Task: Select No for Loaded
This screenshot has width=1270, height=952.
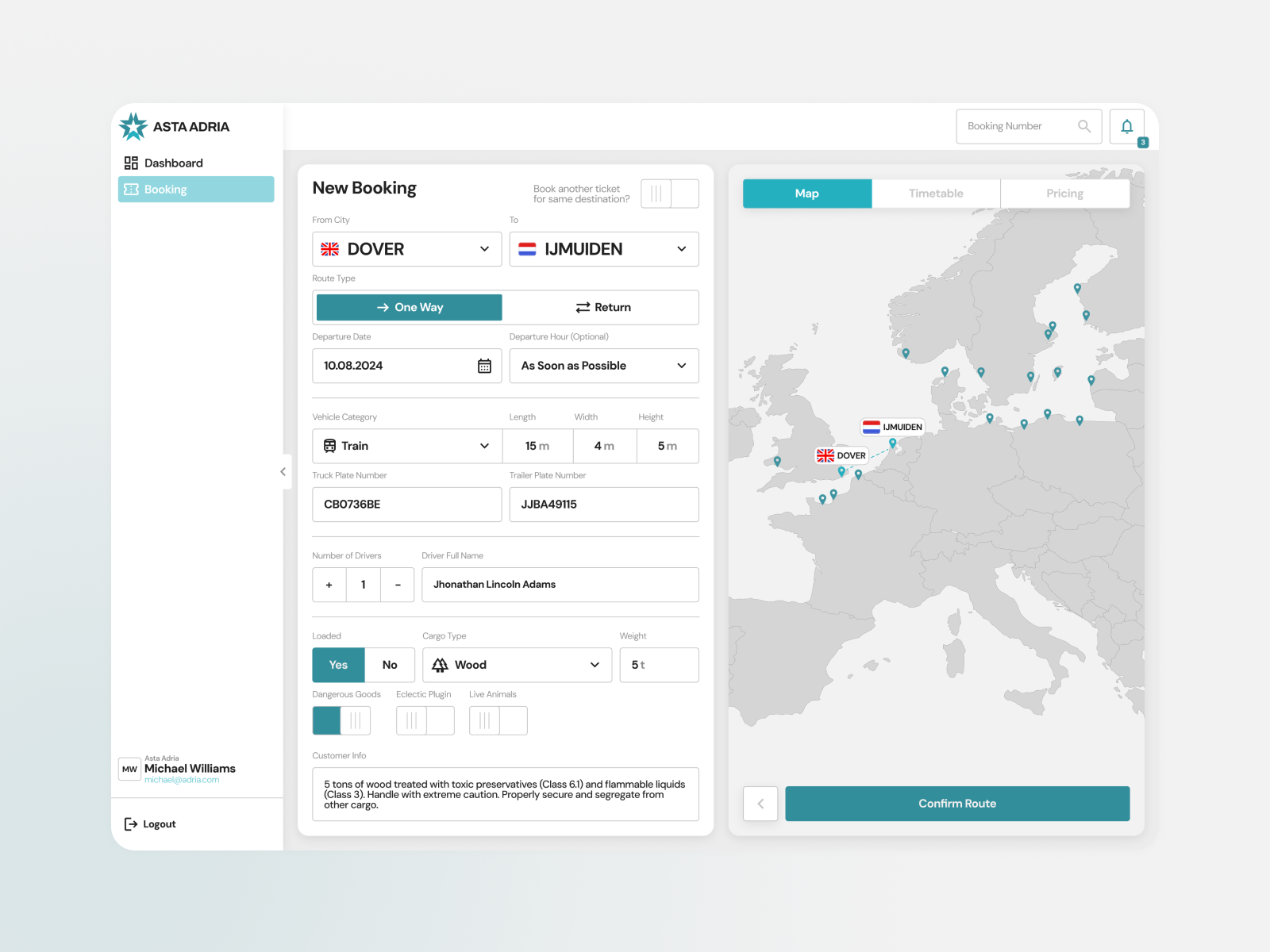Action: coord(390,665)
